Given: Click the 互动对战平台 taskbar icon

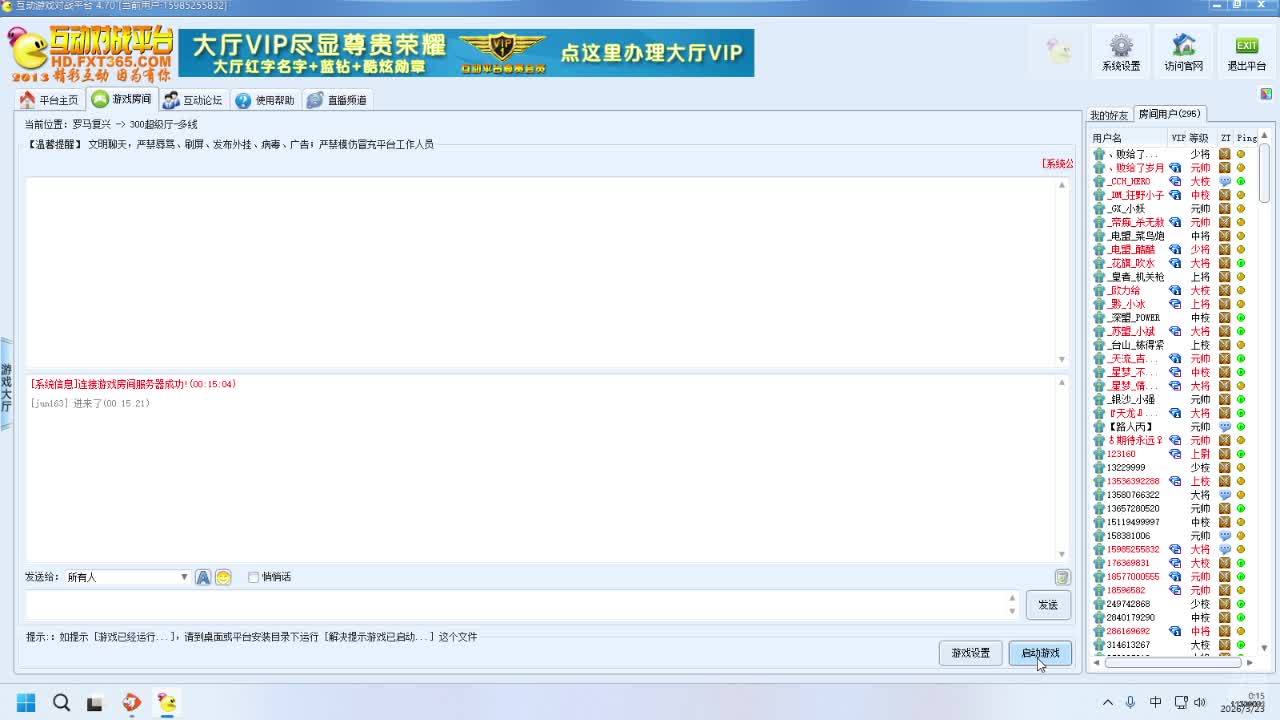Looking at the screenshot, I should (x=166, y=703).
